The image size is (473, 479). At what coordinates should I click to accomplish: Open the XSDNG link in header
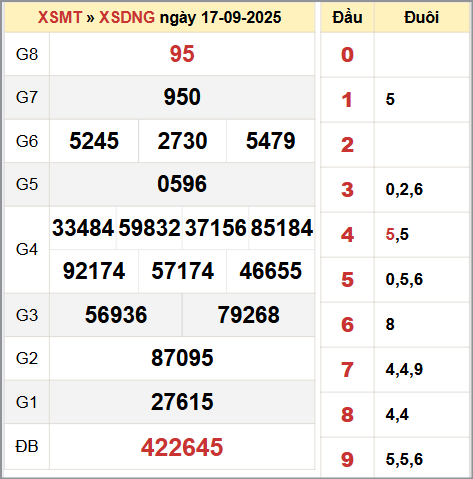(x=127, y=17)
